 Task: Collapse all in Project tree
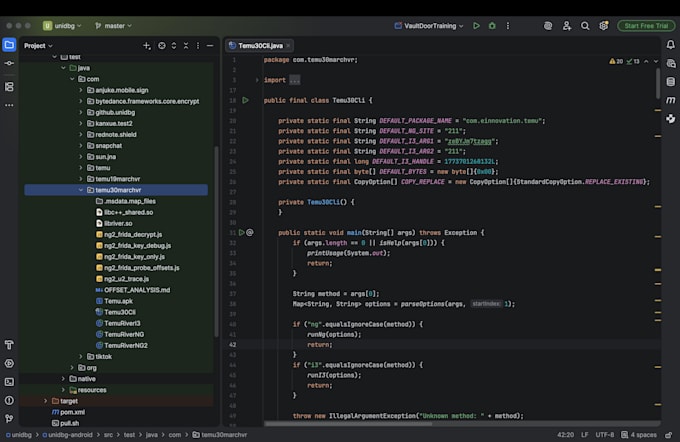point(186,46)
